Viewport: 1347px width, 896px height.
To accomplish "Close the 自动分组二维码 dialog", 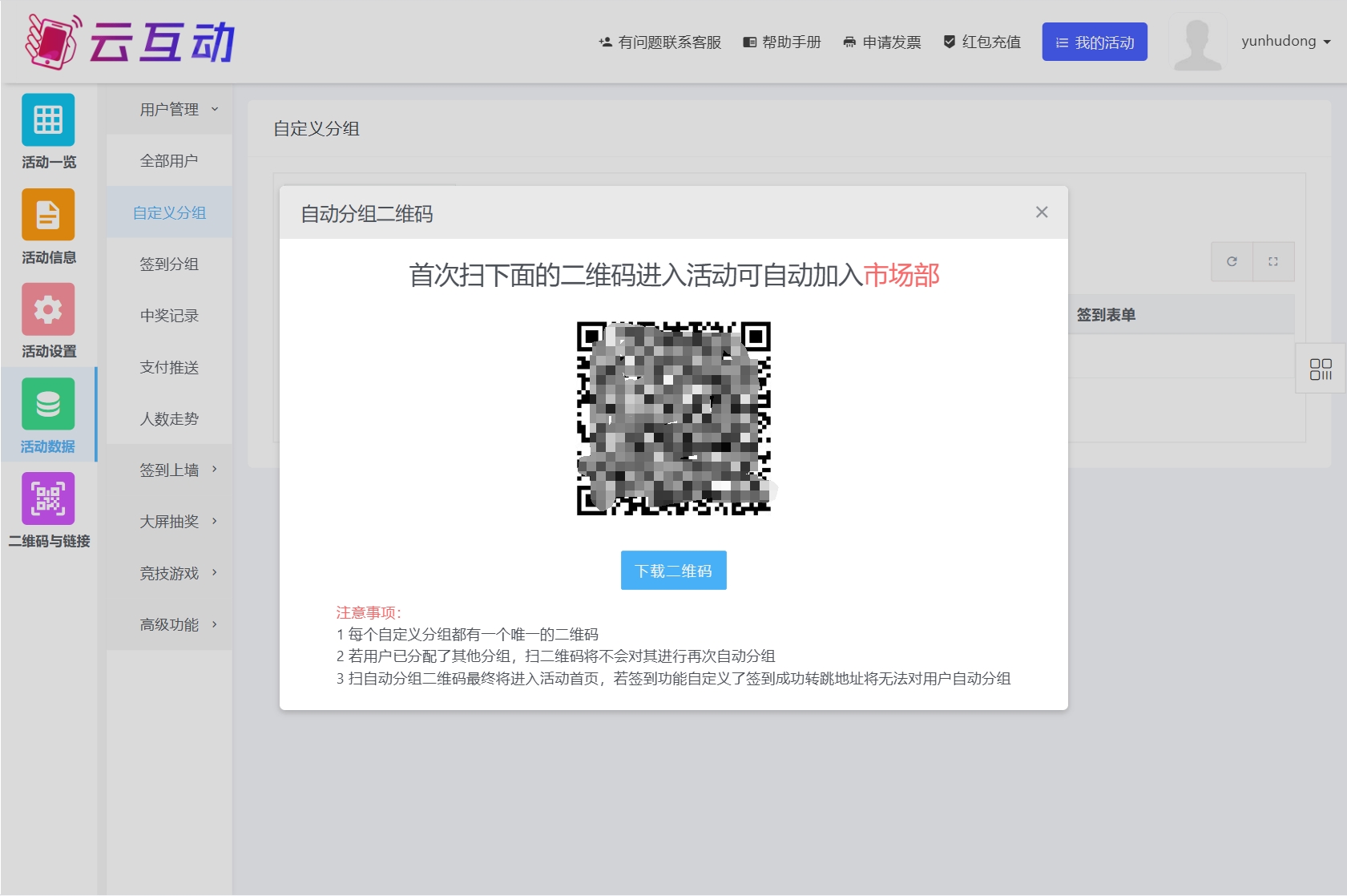I will 1042,212.
